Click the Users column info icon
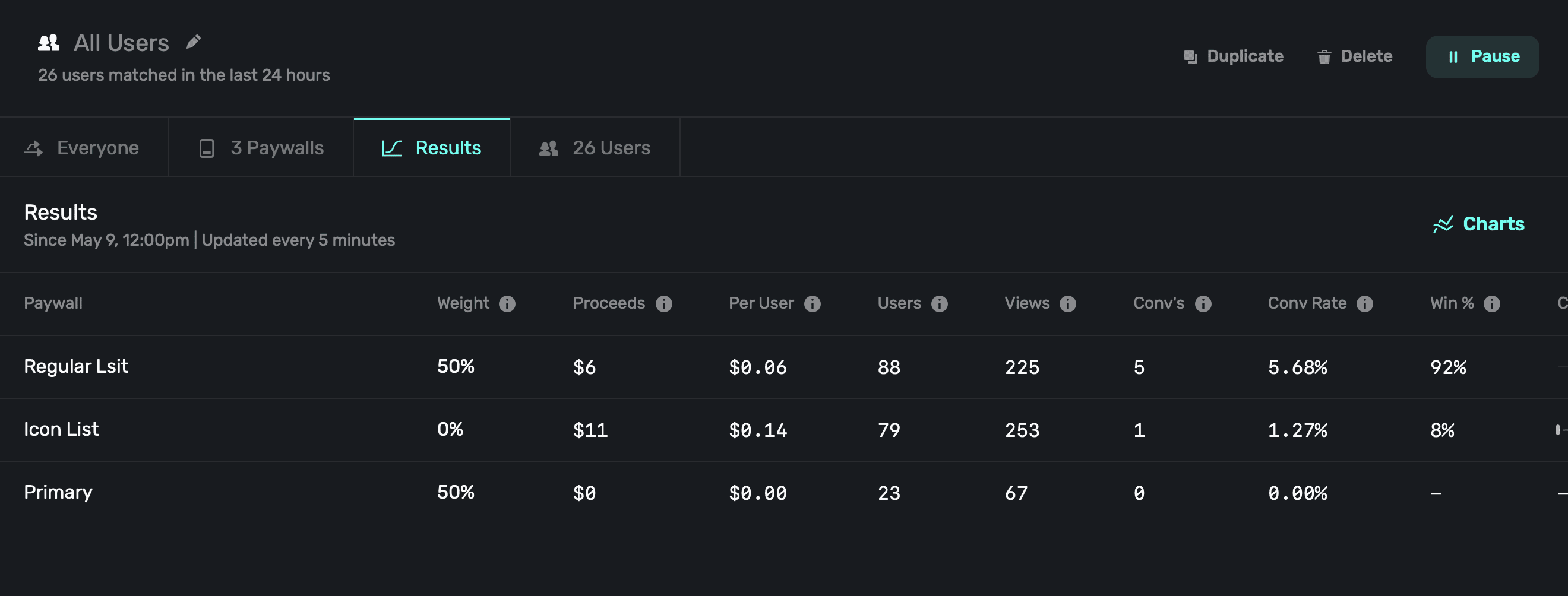The height and width of the screenshot is (596, 1568). [x=939, y=303]
